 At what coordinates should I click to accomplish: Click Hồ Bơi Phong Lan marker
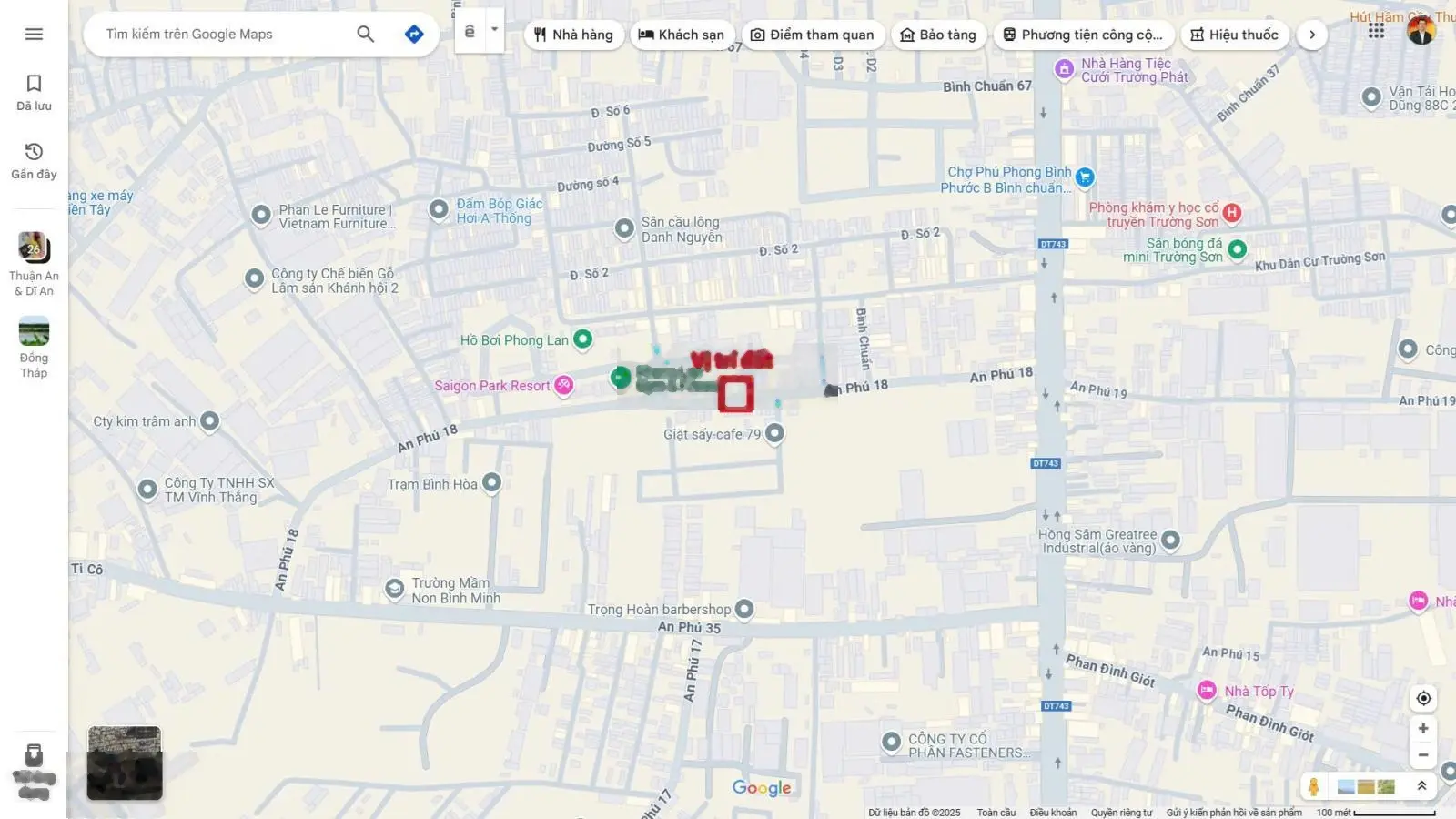pyautogui.click(x=582, y=339)
